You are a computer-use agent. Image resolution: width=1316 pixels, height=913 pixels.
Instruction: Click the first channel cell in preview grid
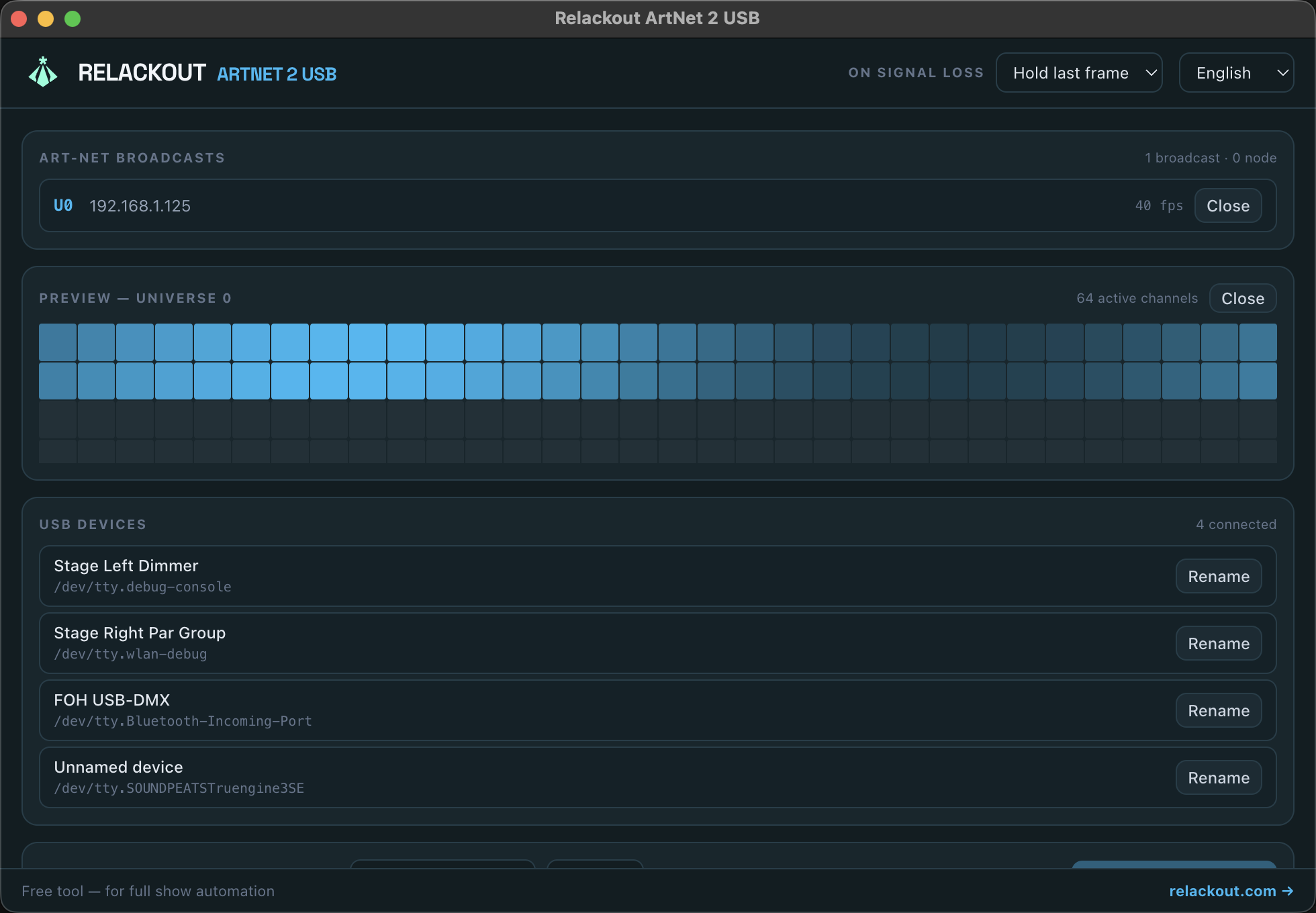point(58,342)
